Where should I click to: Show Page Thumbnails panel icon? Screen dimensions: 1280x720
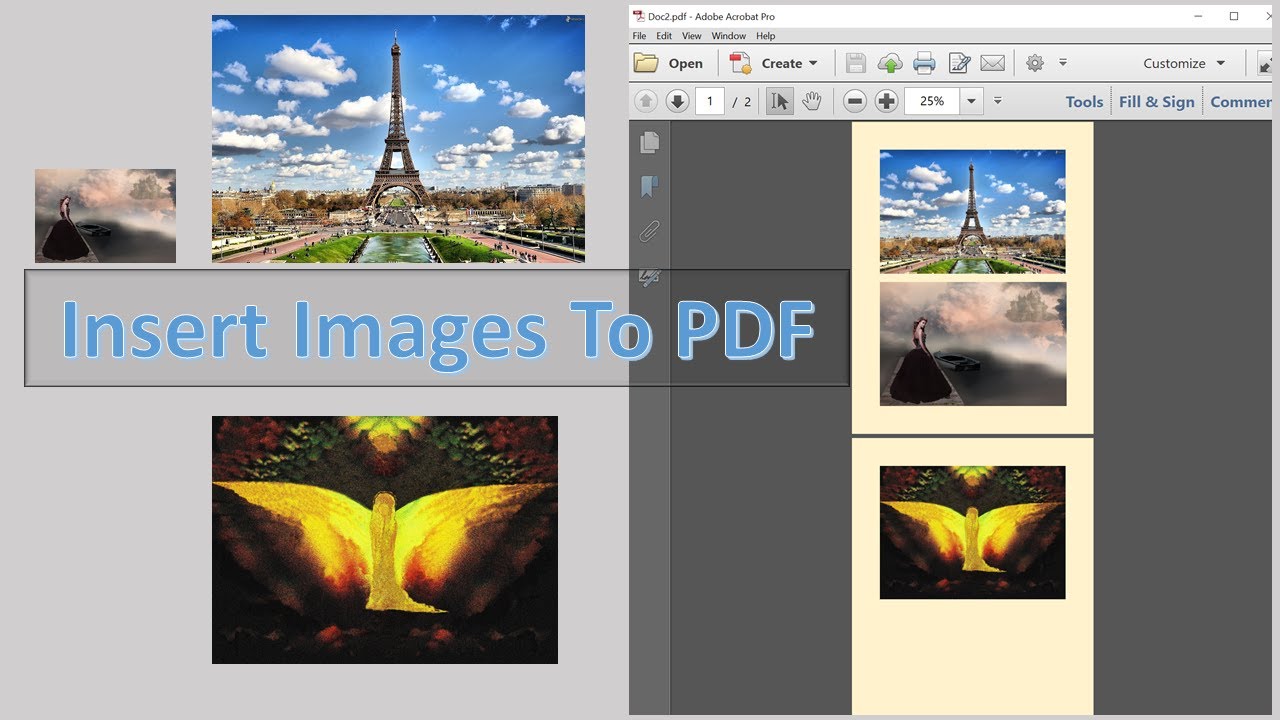[650, 142]
